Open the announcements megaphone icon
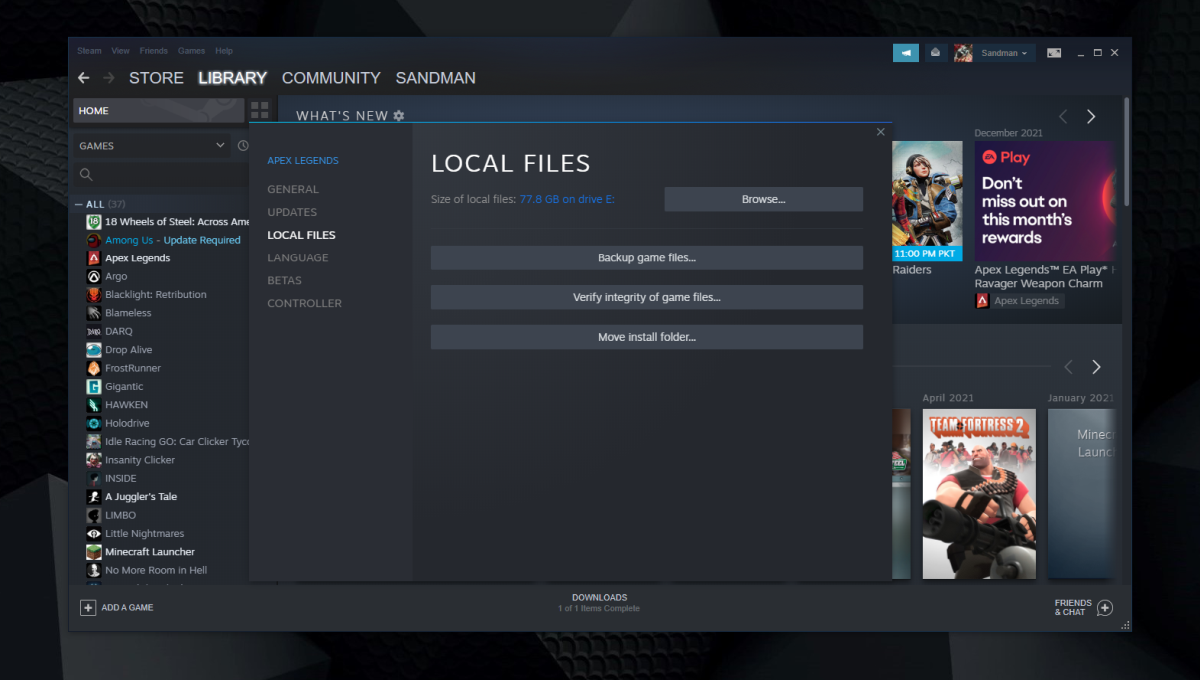Viewport: 1200px width, 680px height. (x=906, y=53)
